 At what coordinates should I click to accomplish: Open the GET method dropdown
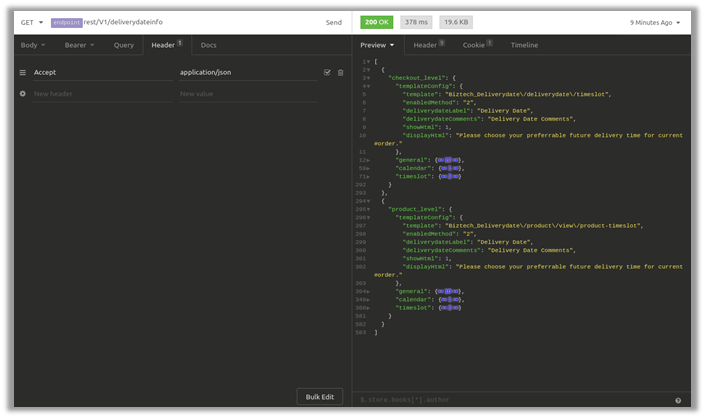point(32,22)
